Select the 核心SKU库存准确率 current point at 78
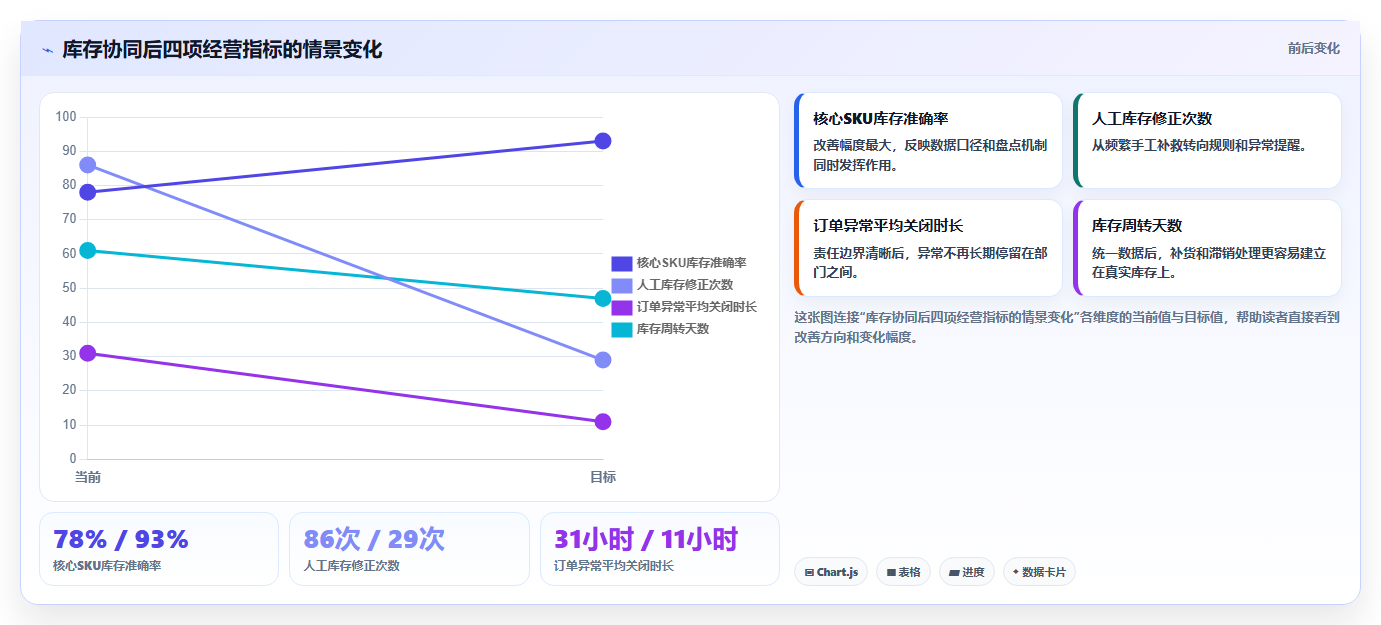The width and height of the screenshot is (1381, 625). click(x=88, y=192)
